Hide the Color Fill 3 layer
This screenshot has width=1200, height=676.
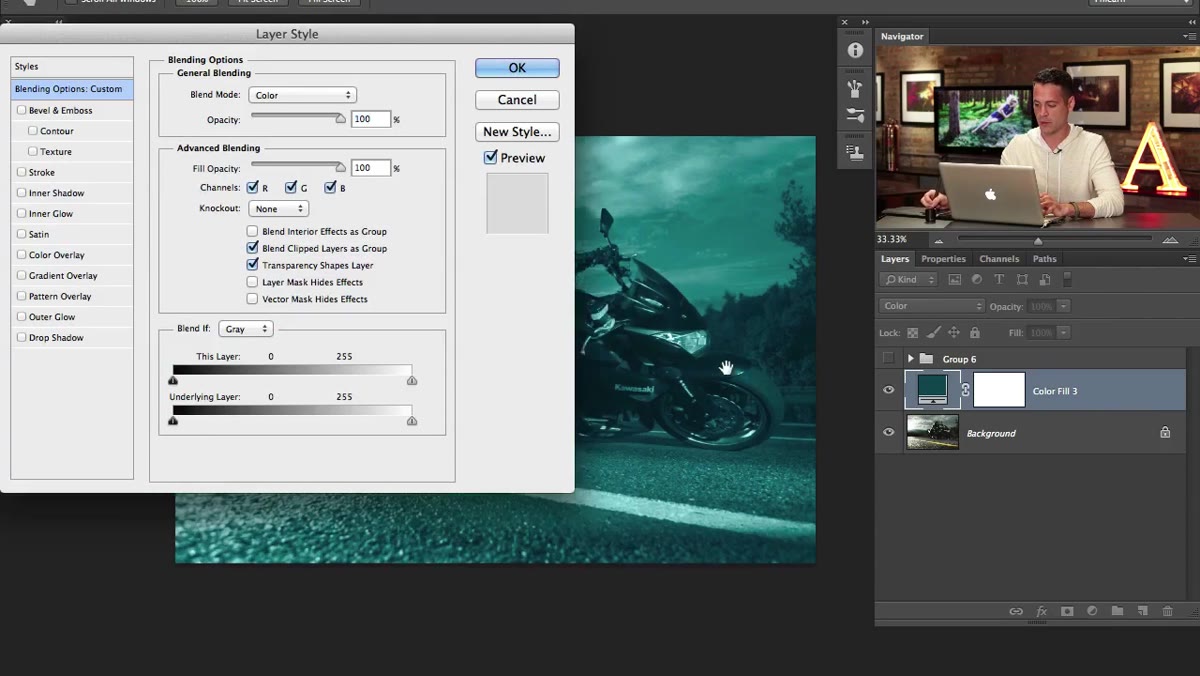(x=888, y=390)
